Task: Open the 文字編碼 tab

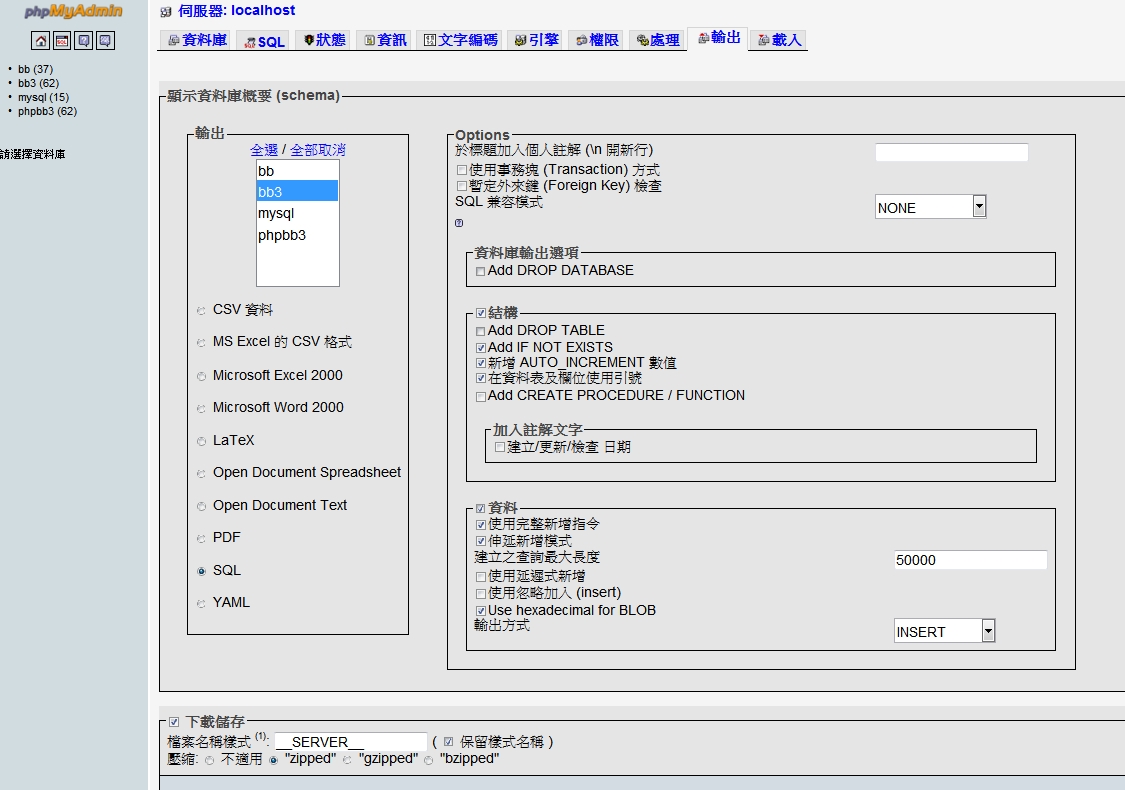Action: point(460,40)
